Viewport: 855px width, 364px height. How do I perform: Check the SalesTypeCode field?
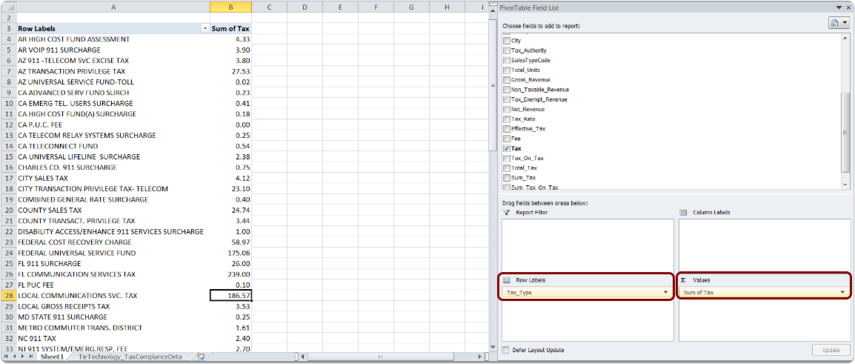507,60
